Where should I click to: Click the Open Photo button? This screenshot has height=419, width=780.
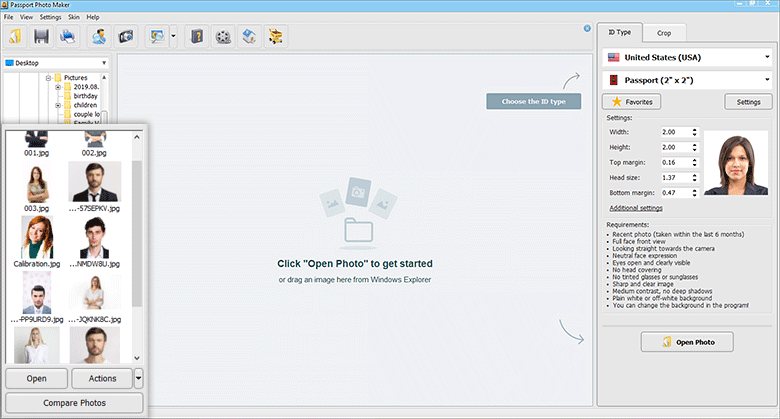pos(687,342)
